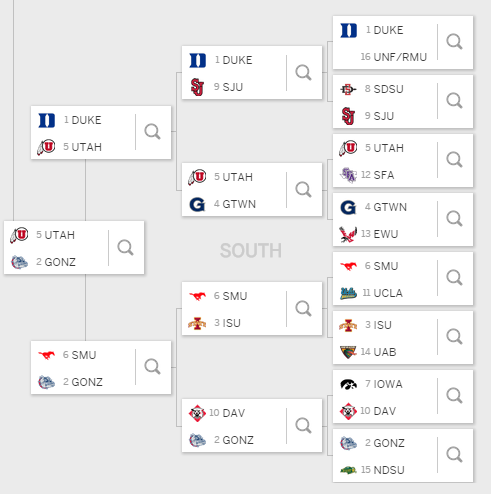The image size is (491, 494).
Task: View Duke vs SJU second-round details
Action: 303,73
